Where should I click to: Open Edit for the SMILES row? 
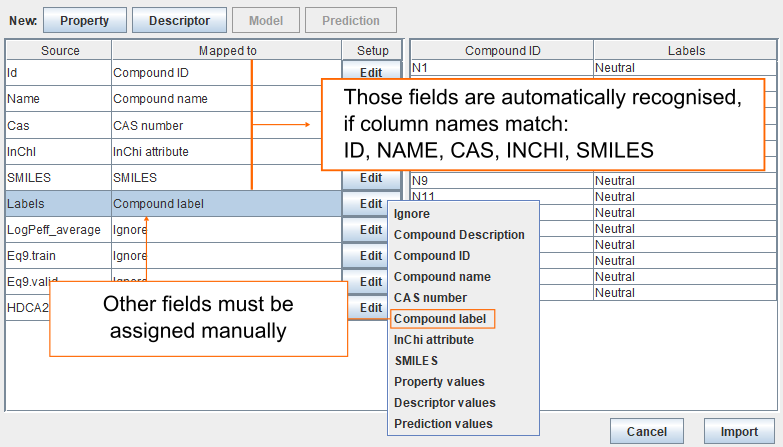pos(371,178)
